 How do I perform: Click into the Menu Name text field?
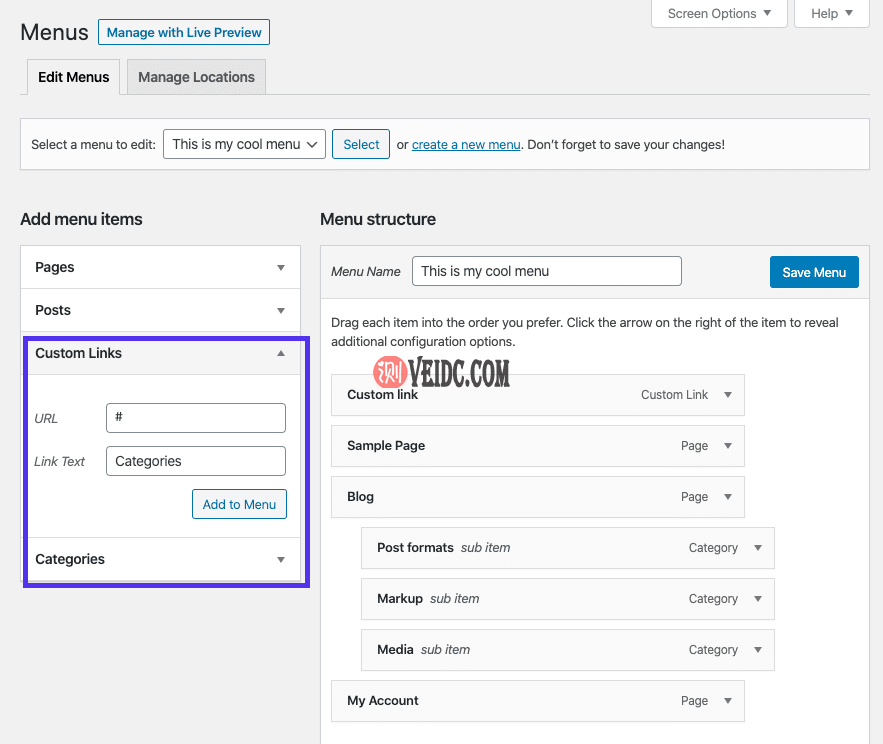tap(546, 271)
